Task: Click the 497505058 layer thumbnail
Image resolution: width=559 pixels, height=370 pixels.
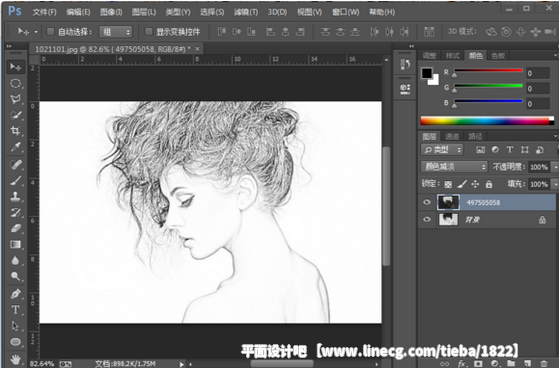Action: pyautogui.click(x=448, y=202)
